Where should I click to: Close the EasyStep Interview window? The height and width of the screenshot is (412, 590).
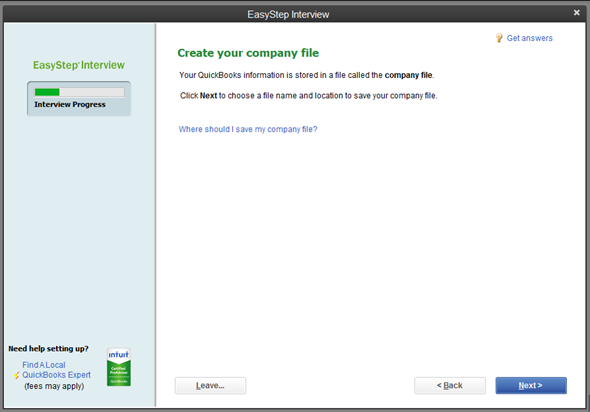576,13
